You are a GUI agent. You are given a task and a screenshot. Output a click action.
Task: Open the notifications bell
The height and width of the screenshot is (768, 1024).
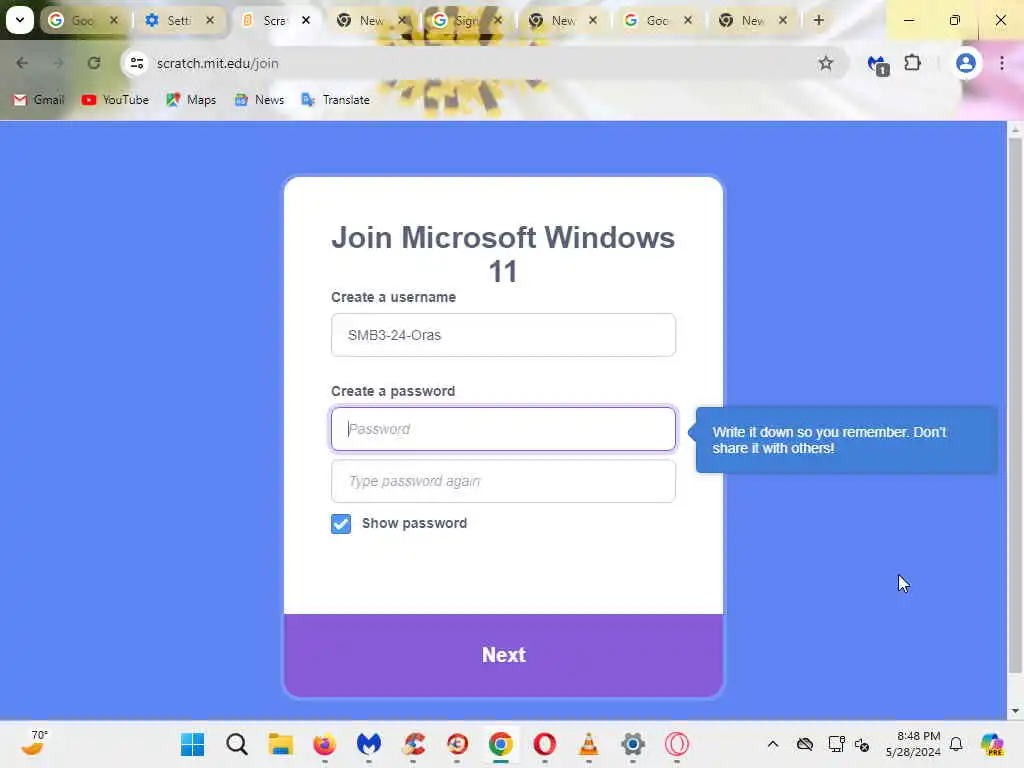tap(956, 744)
